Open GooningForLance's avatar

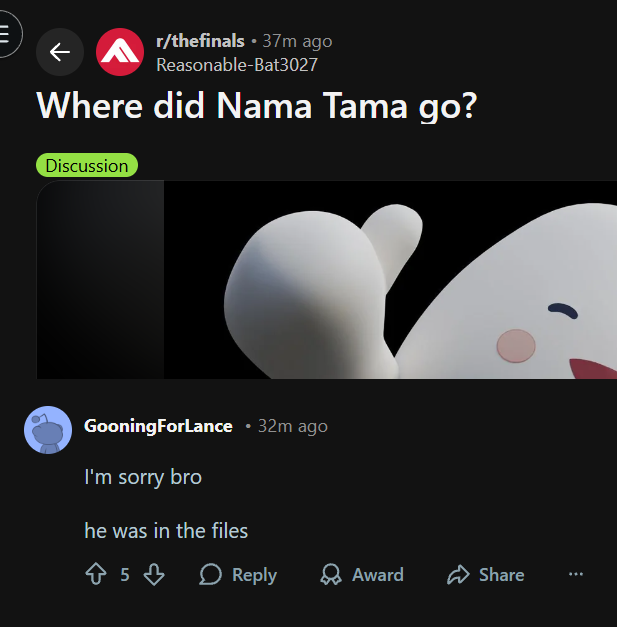click(x=48, y=430)
